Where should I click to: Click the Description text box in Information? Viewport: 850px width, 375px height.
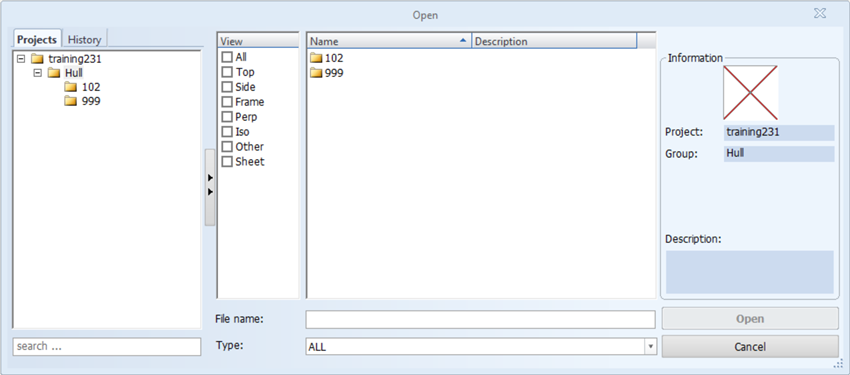pos(750,272)
